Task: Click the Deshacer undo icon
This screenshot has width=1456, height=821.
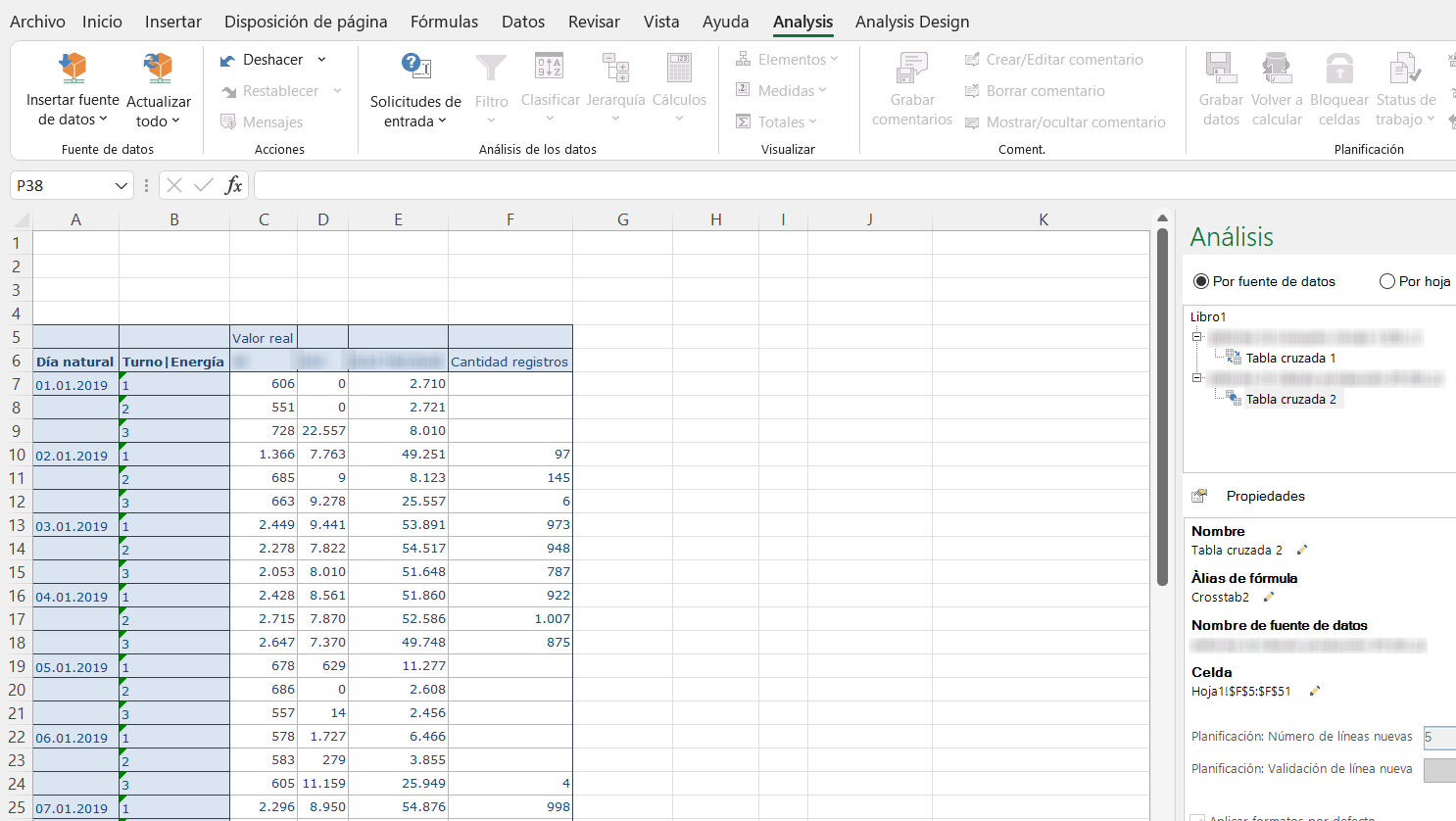Action: pyautogui.click(x=227, y=61)
